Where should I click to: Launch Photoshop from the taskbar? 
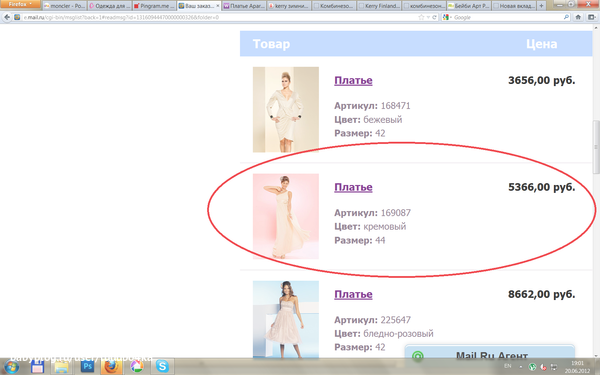pyautogui.click(x=87, y=367)
